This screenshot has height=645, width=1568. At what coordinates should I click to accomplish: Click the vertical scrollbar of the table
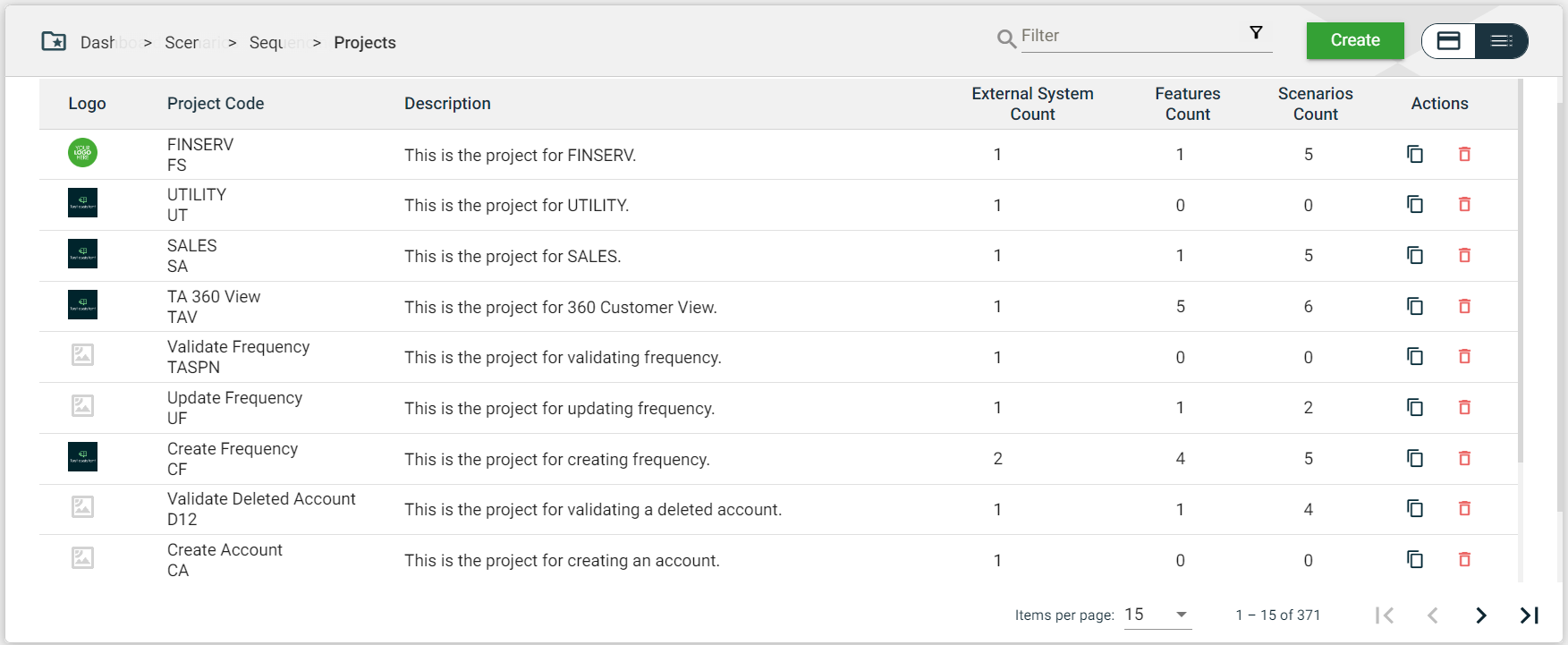tap(1521, 268)
